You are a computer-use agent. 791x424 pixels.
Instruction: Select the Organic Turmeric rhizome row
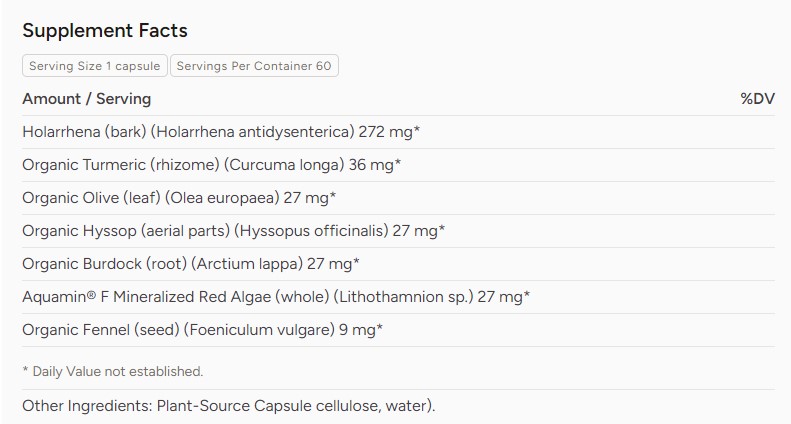[x=399, y=165]
